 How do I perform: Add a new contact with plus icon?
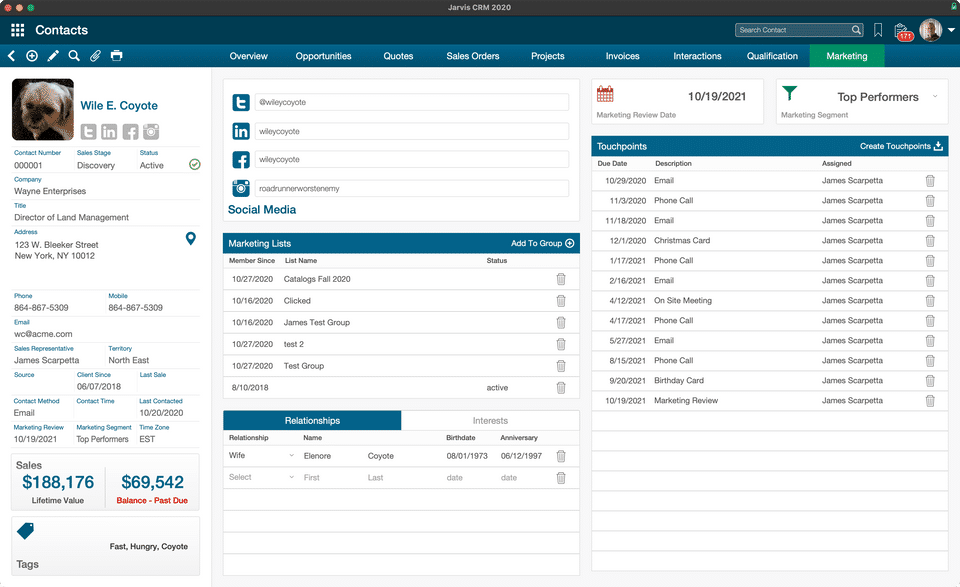click(x=32, y=56)
